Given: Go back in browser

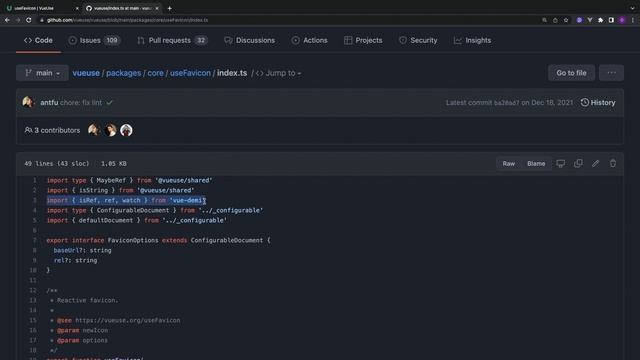Looking at the screenshot, I should [x=7, y=20].
